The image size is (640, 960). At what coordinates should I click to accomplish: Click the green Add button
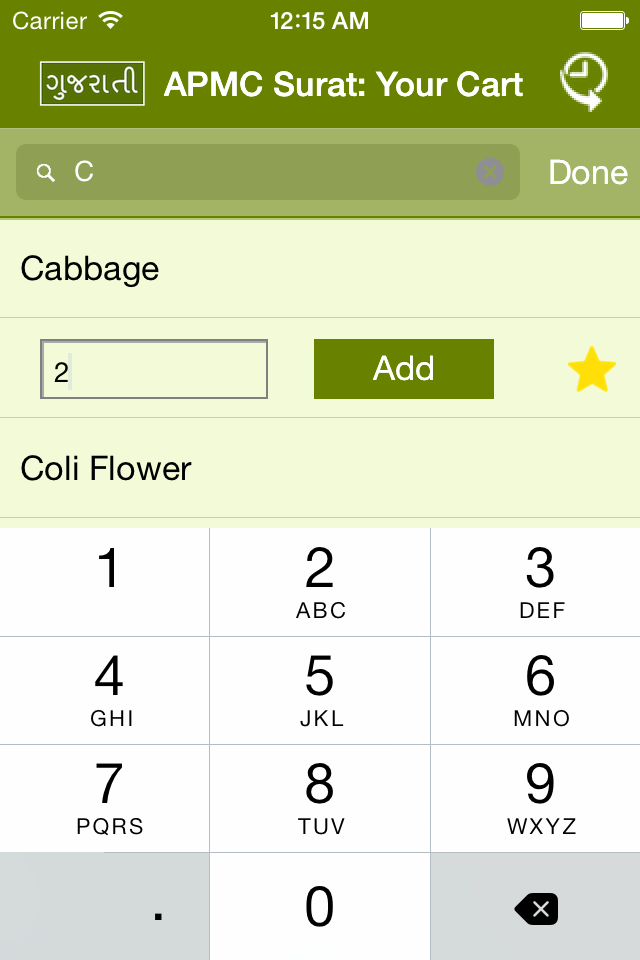404,369
